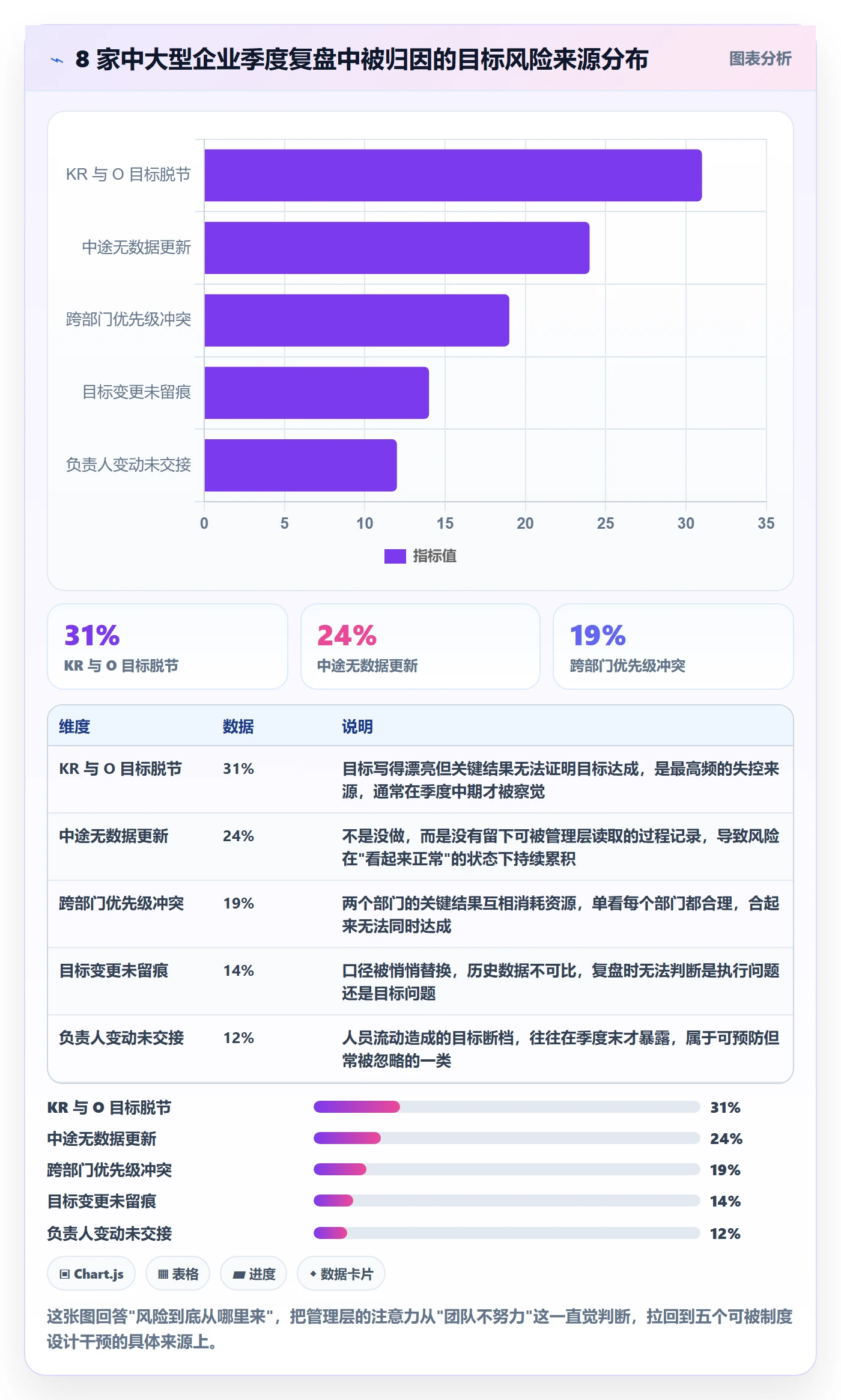Select the 31% cell in the table
Viewport: 841px width, 1400px height.
tap(238, 768)
